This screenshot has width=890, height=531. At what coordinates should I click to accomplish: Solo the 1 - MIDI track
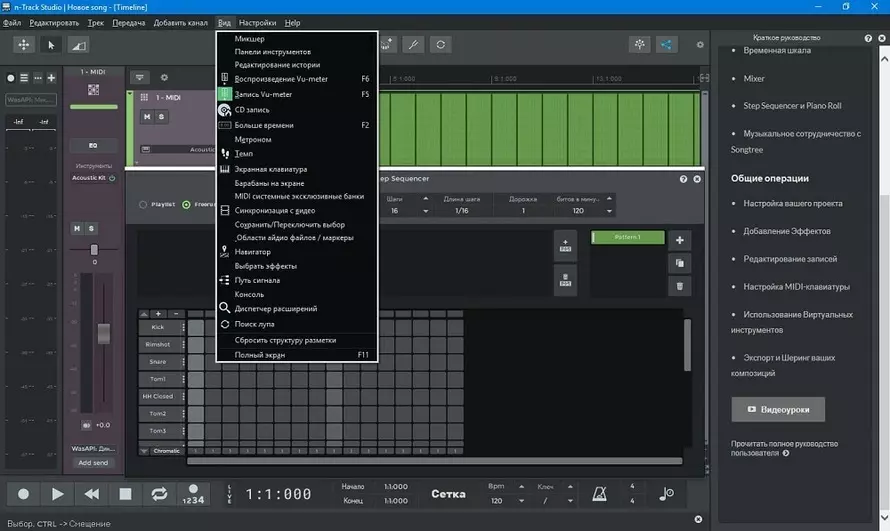pos(161,116)
